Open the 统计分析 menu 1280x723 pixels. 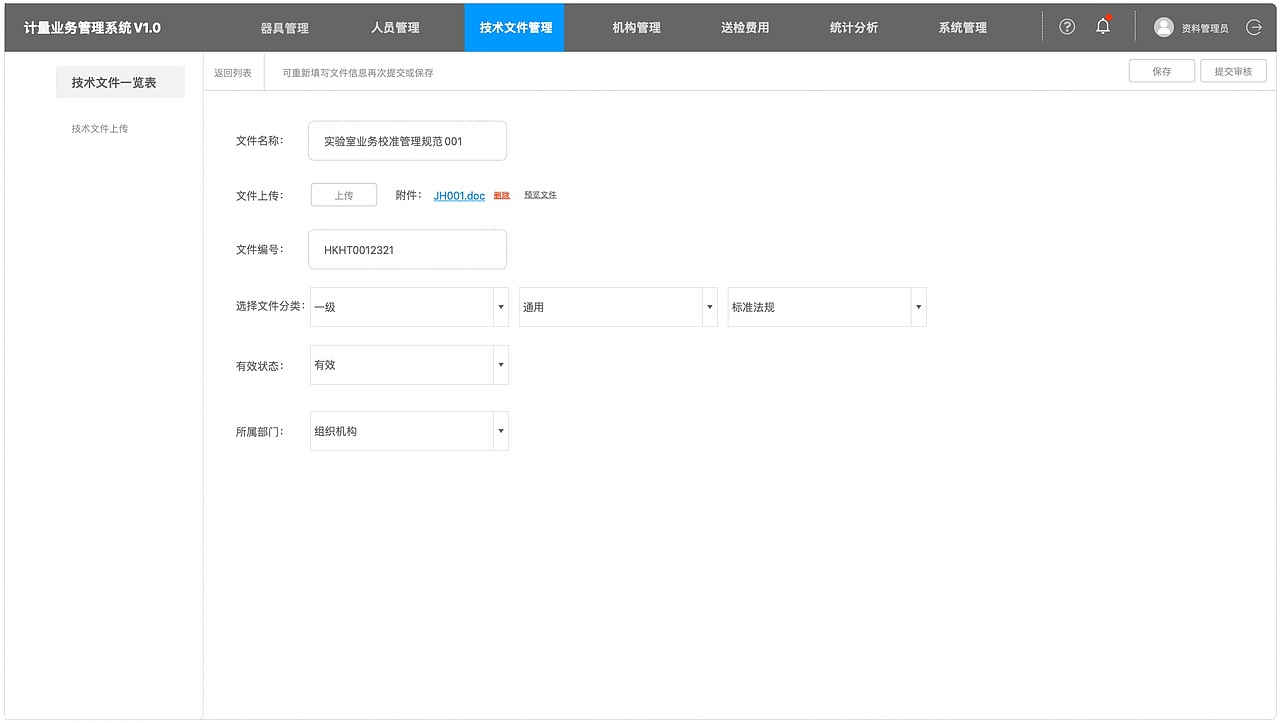coord(854,28)
